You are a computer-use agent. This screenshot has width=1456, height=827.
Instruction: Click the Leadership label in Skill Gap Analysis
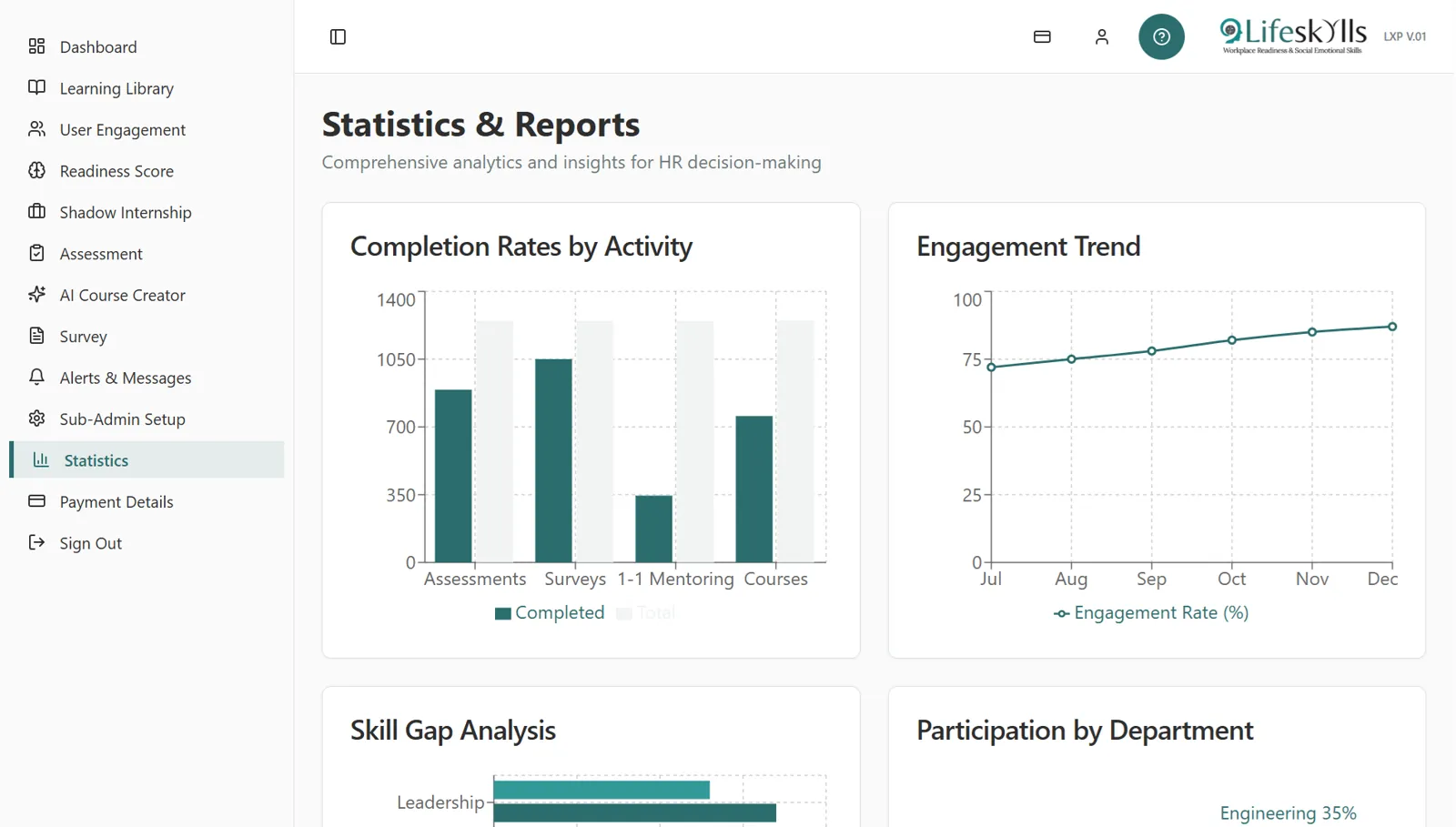coord(440,802)
